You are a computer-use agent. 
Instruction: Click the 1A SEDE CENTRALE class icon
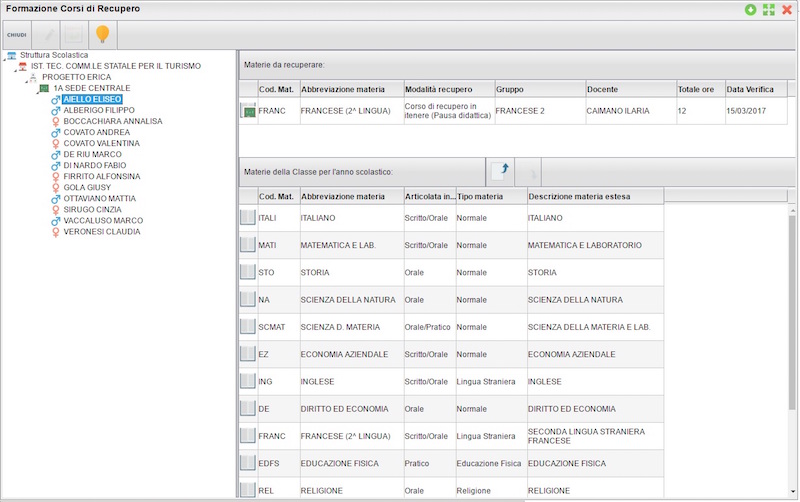pyautogui.click(x=44, y=88)
